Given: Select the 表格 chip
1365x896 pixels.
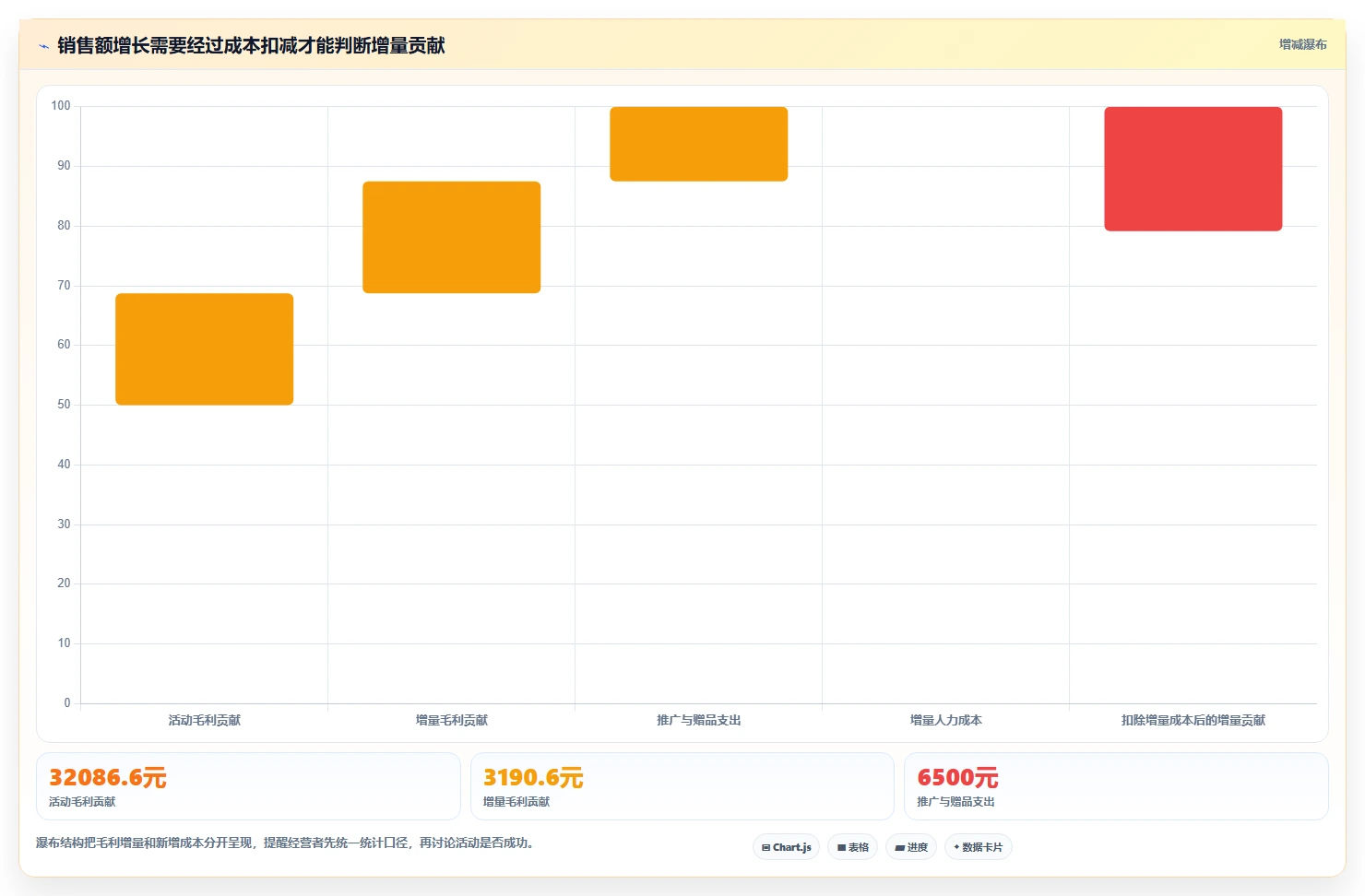Looking at the screenshot, I should tap(852, 847).
